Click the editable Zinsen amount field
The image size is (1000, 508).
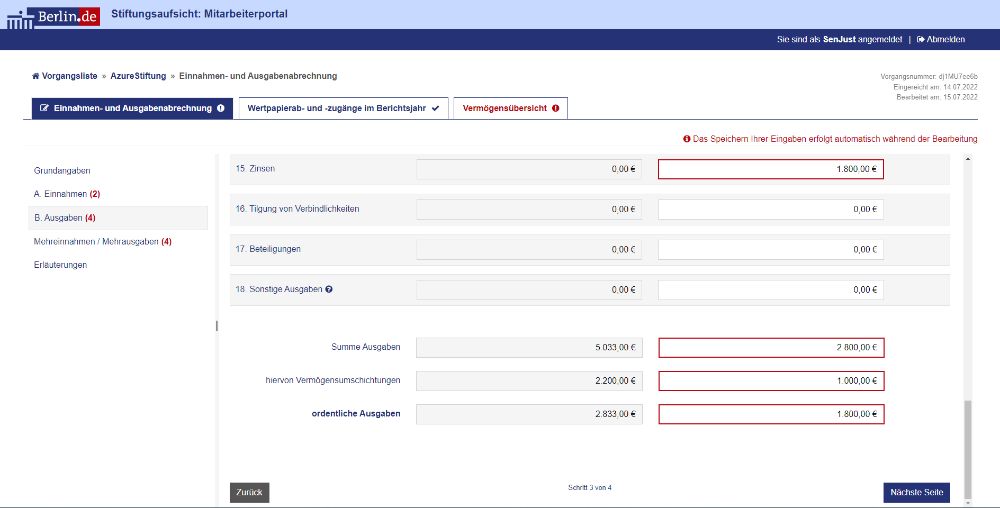(770, 169)
